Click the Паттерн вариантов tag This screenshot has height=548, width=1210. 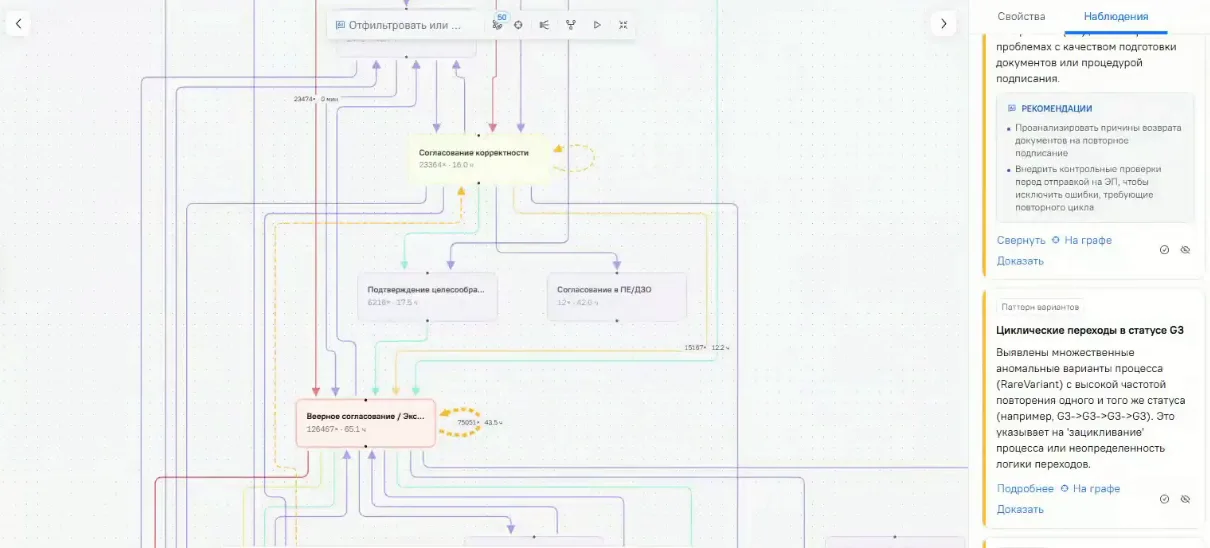point(1038,307)
